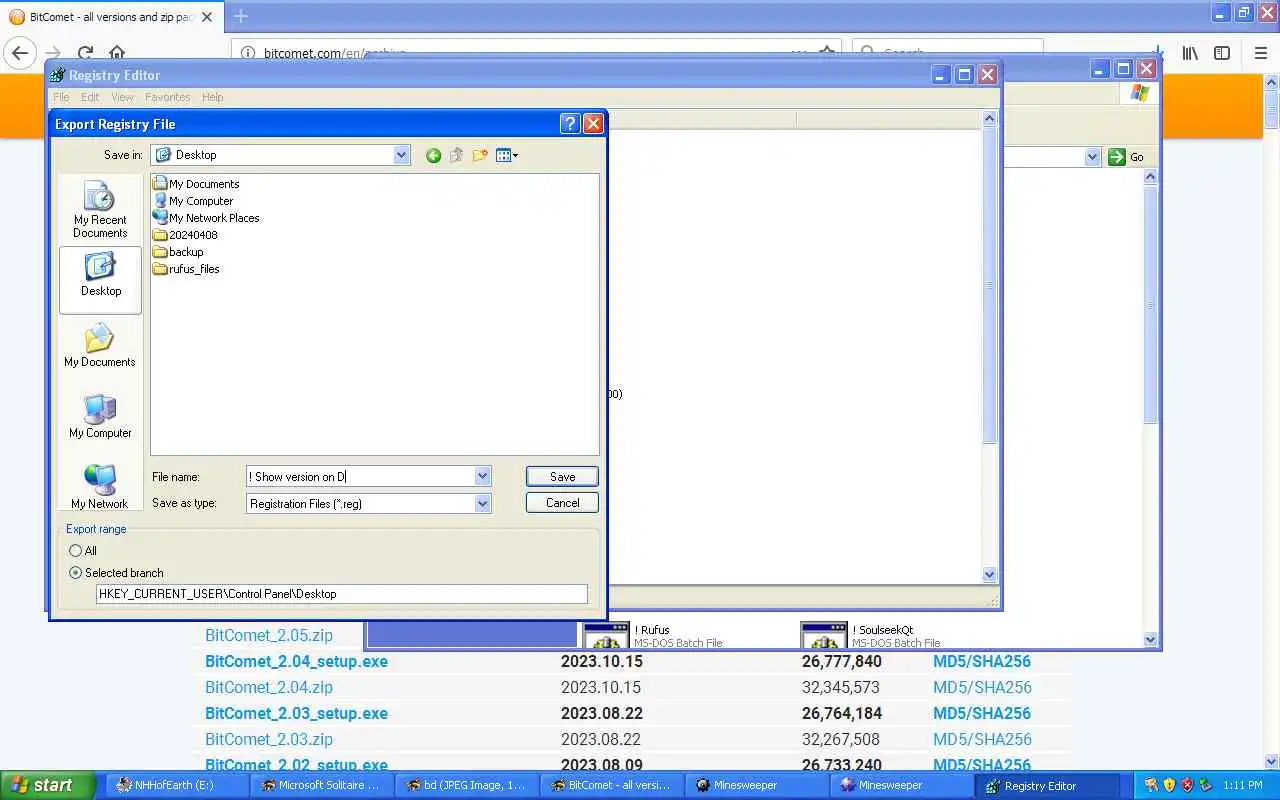Open a new Firefox tab
Screen dimensions: 1280x800
click(x=240, y=16)
